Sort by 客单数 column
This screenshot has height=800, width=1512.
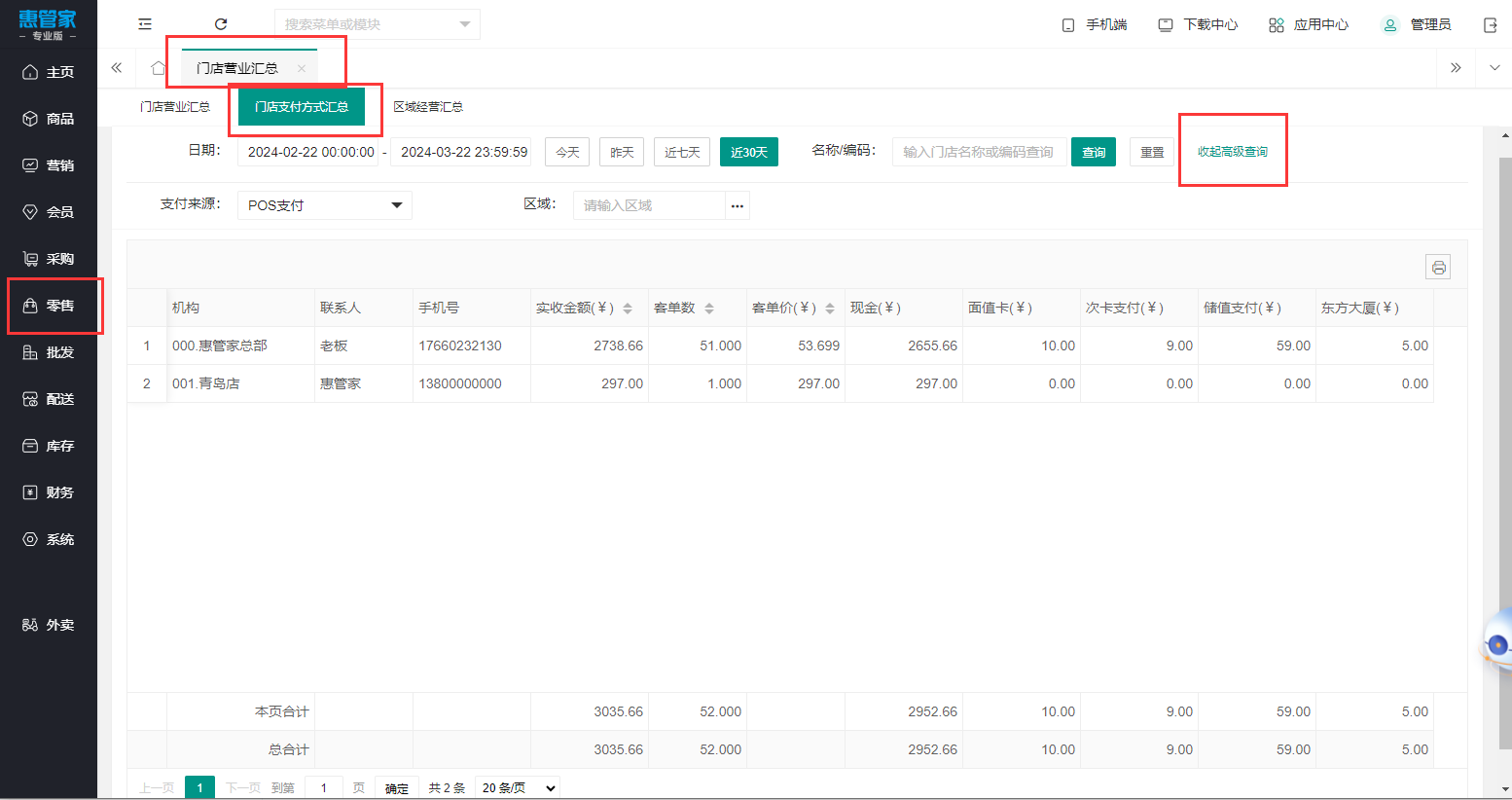[709, 309]
